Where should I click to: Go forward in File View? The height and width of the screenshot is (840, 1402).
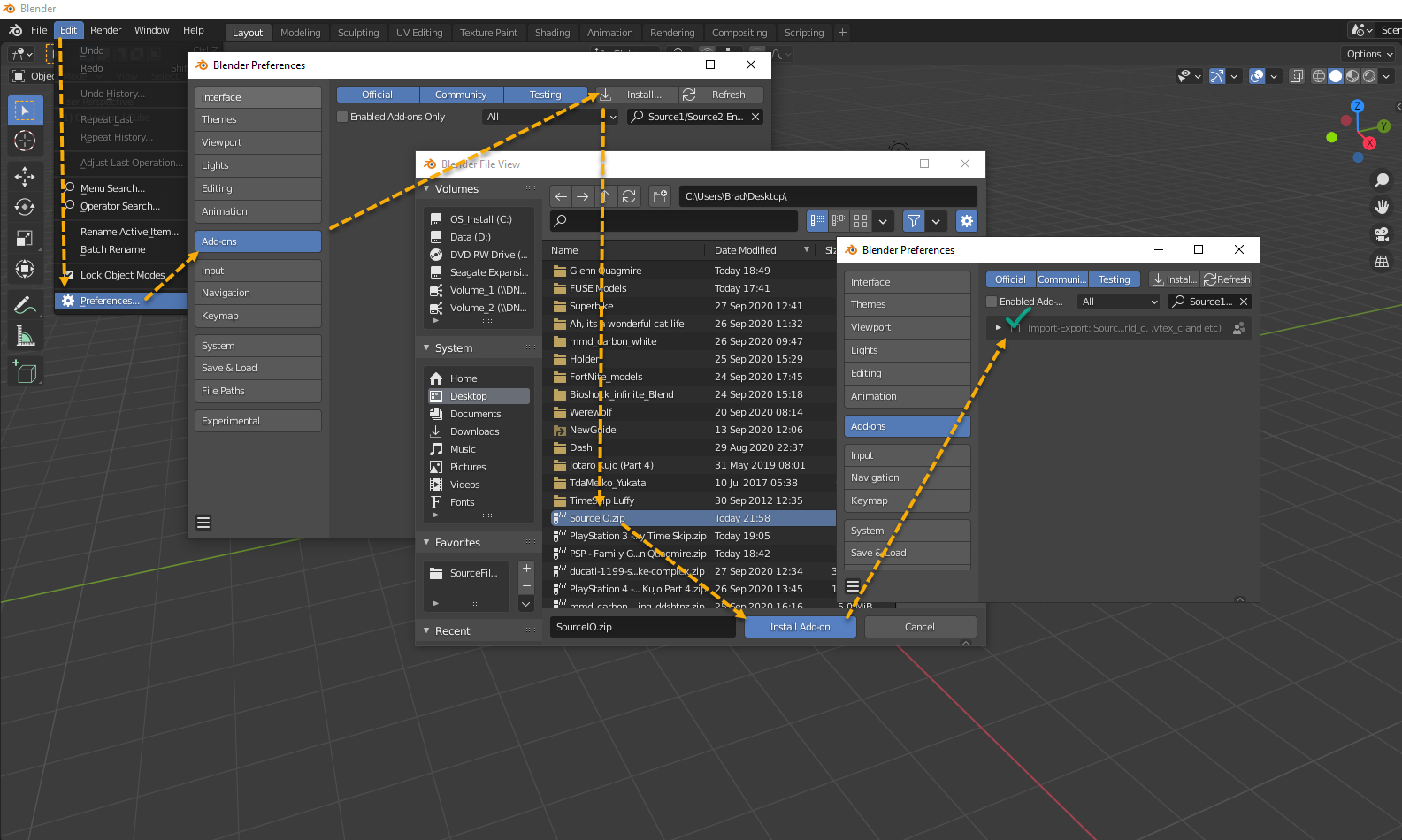click(582, 196)
